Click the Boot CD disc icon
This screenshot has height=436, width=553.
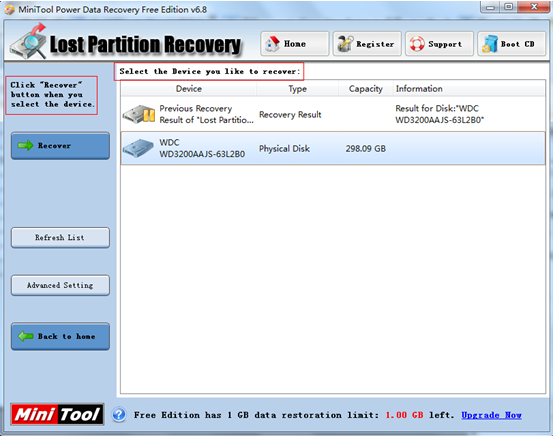click(490, 44)
